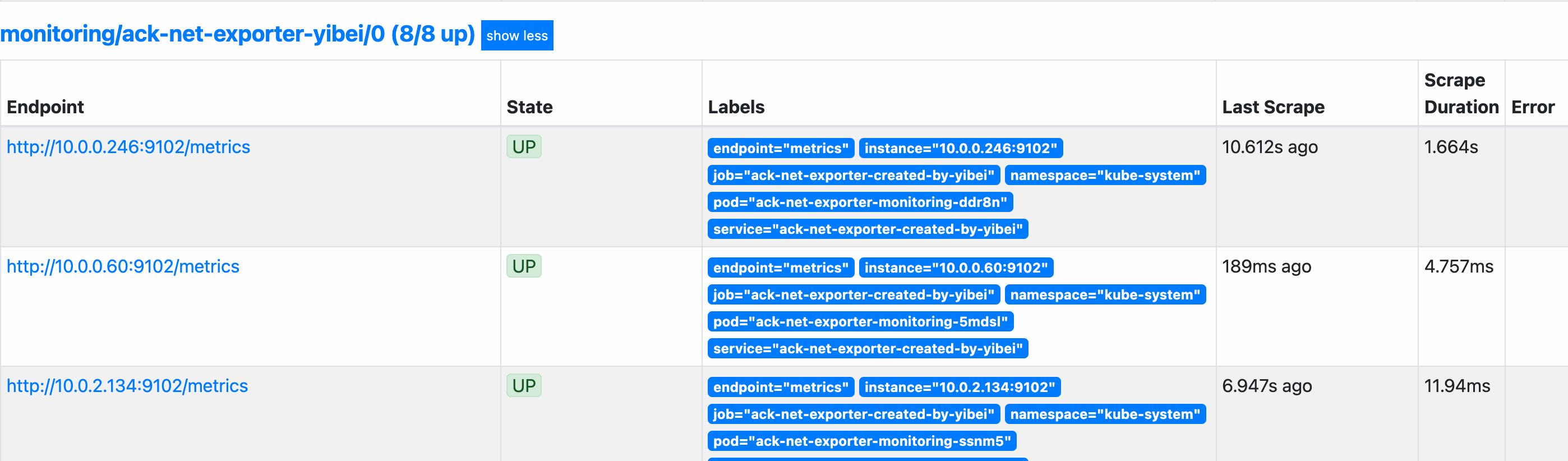Screen dimensions: 1568x461
Task: Click the UP badge for the 10.0.0.246 endpoint
Action: click(x=523, y=147)
